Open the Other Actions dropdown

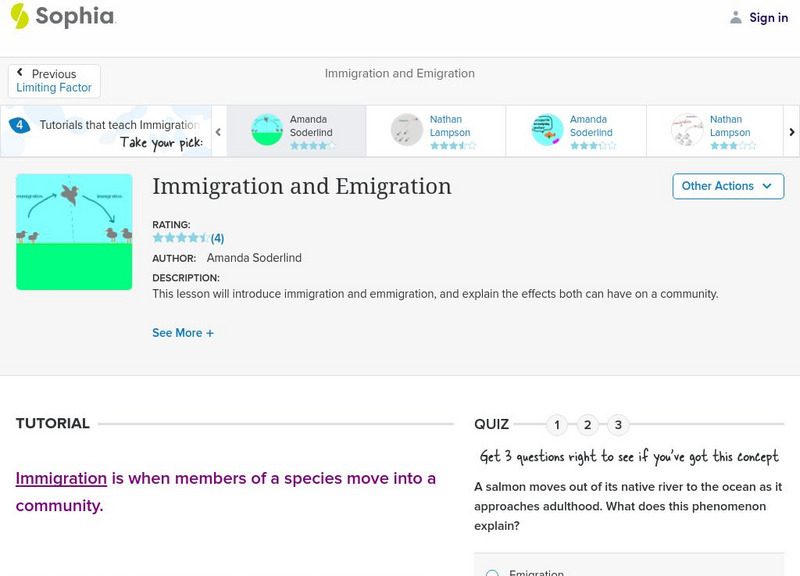[x=727, y=186]
